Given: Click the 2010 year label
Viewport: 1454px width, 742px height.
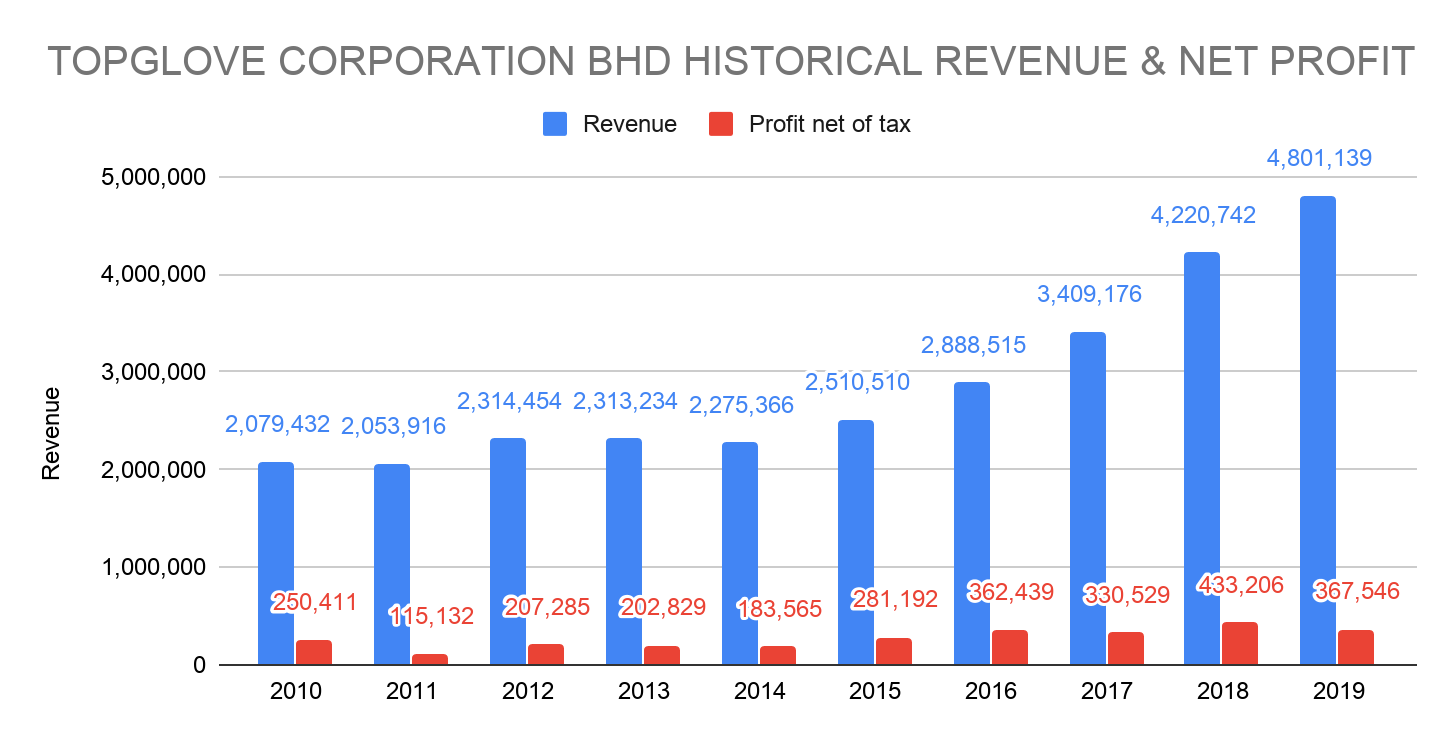Looking at the screenshot, I should (295, 692).
